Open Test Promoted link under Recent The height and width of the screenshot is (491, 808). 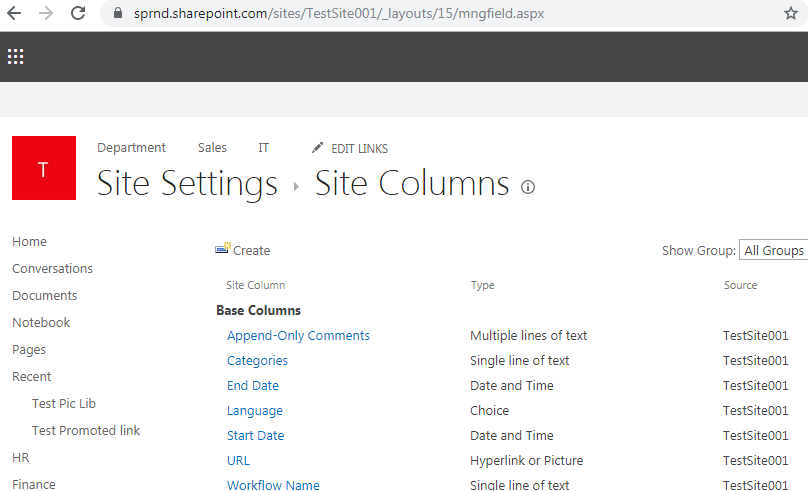point(86,430)
